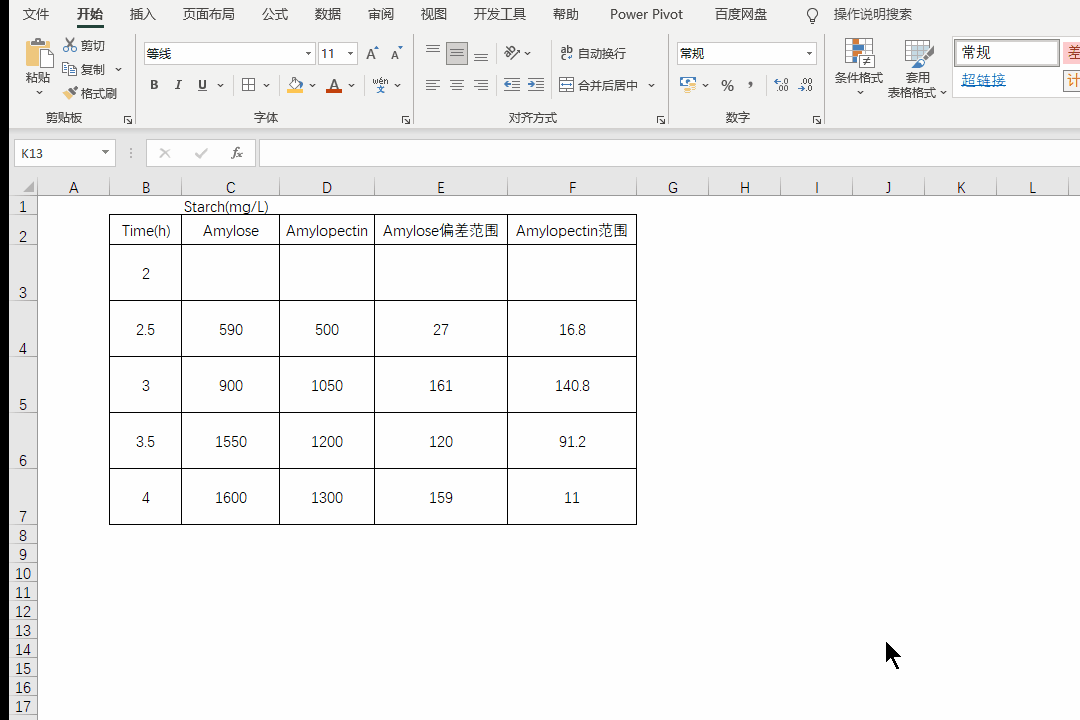Viewport: 1080px width, 720px height.
Task: Switch to the Power Pivot tab
Action: [x=646, y=14]
